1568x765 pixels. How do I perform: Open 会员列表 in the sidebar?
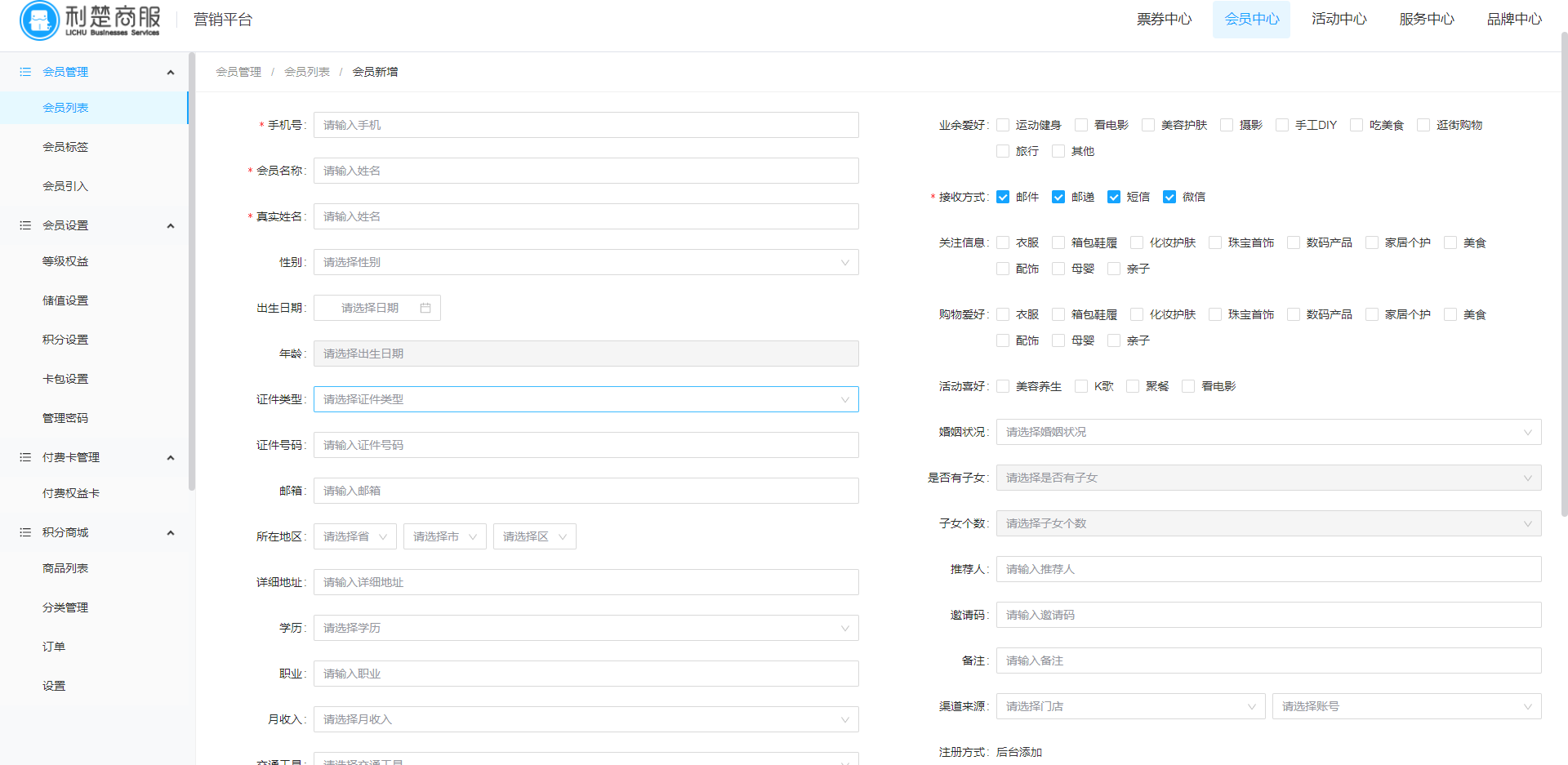[94, 108]
